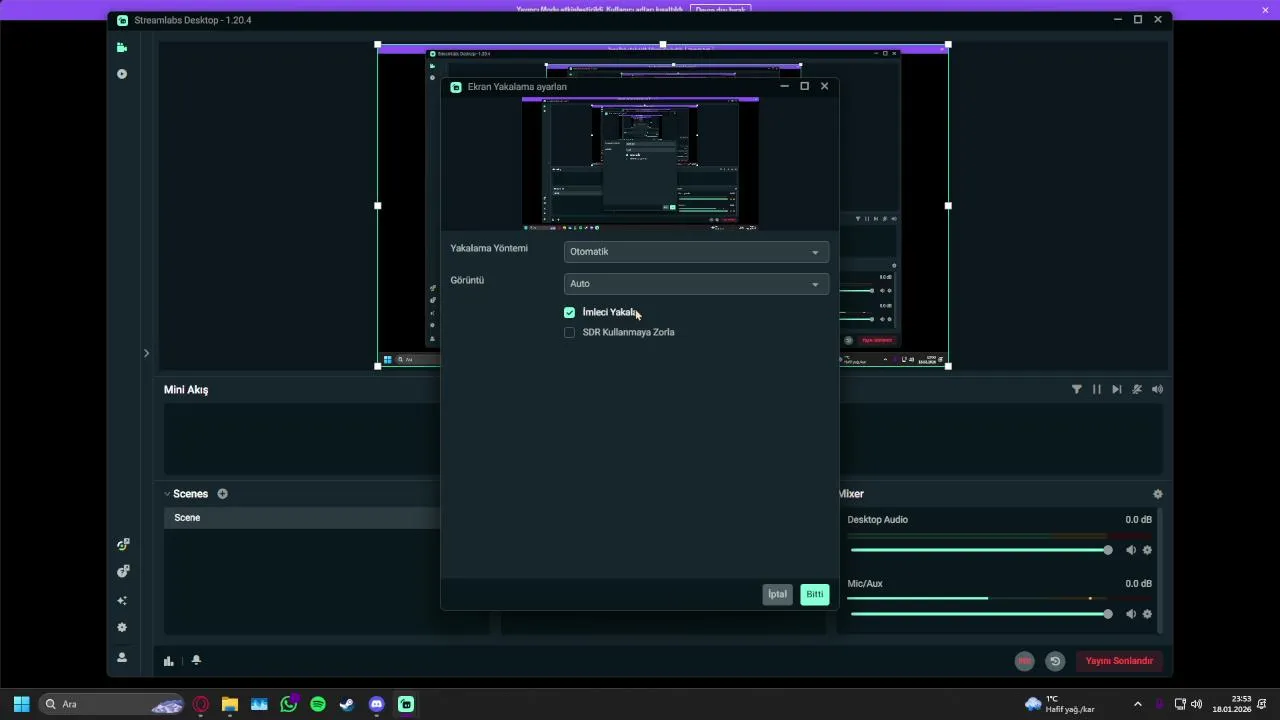Viewport: 1280px width, 720px height.
Task: Click the Mini Akış volume icon
Action: 1158,389
